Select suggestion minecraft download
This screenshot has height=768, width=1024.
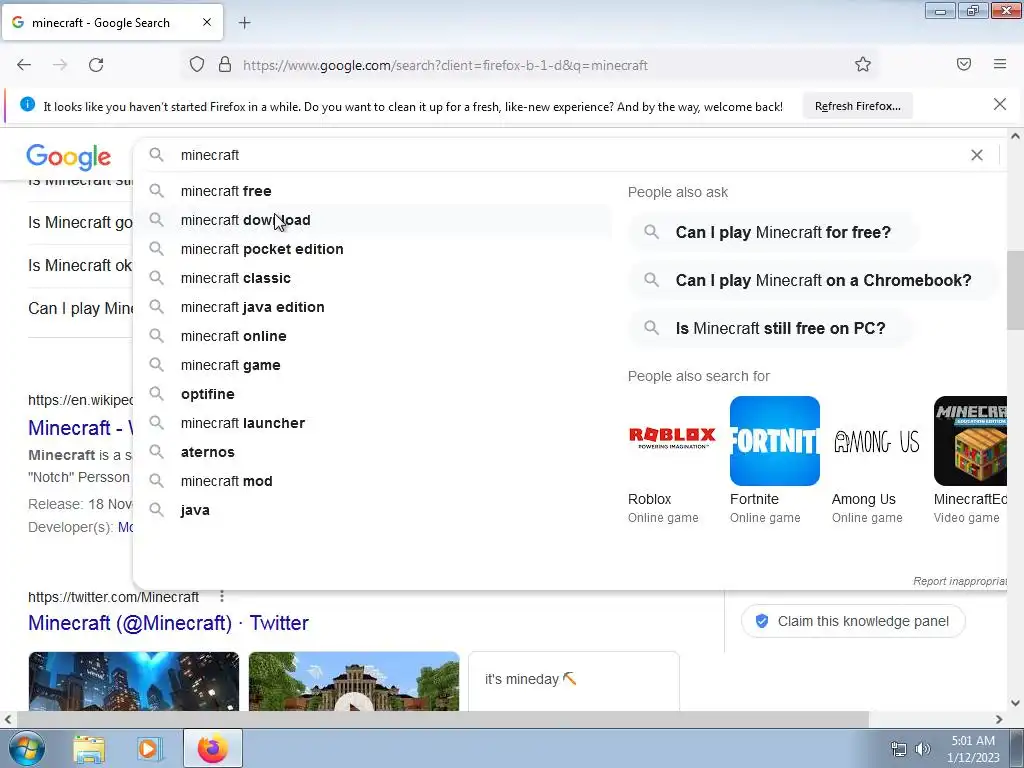(x=372, y=220)
